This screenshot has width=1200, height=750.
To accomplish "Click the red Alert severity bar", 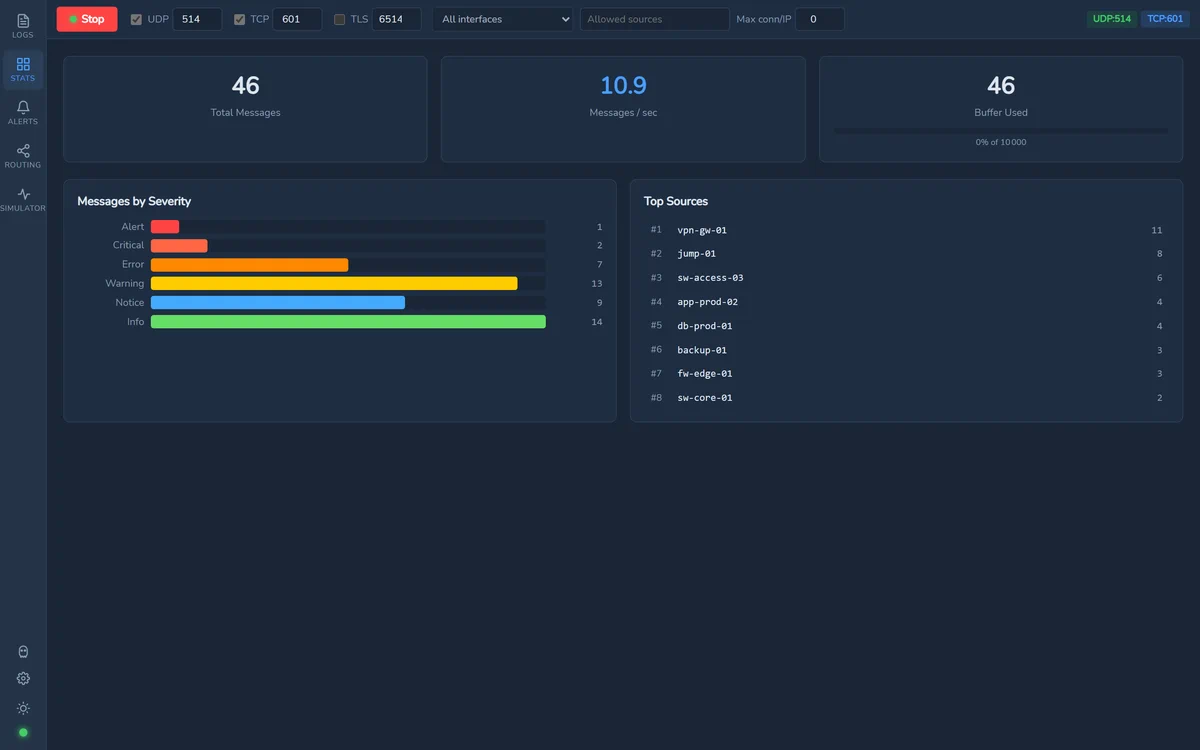I will pos(165,227).
